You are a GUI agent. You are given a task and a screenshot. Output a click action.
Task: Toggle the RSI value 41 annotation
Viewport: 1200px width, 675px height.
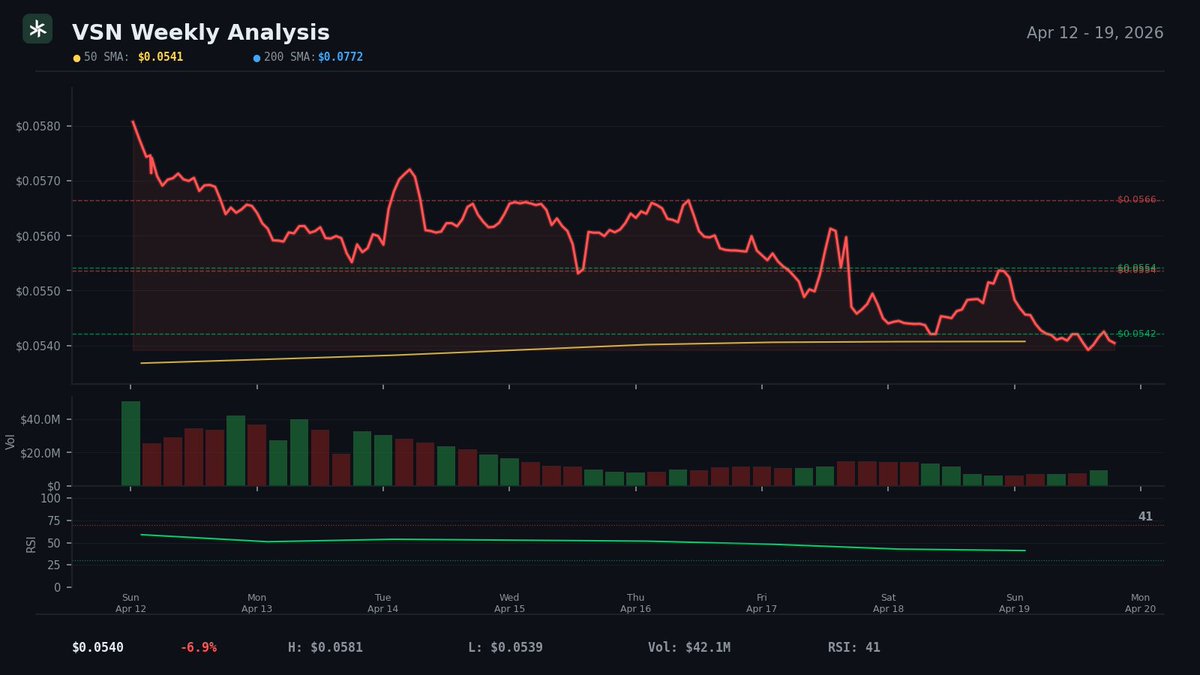(x=1143, y=516)
